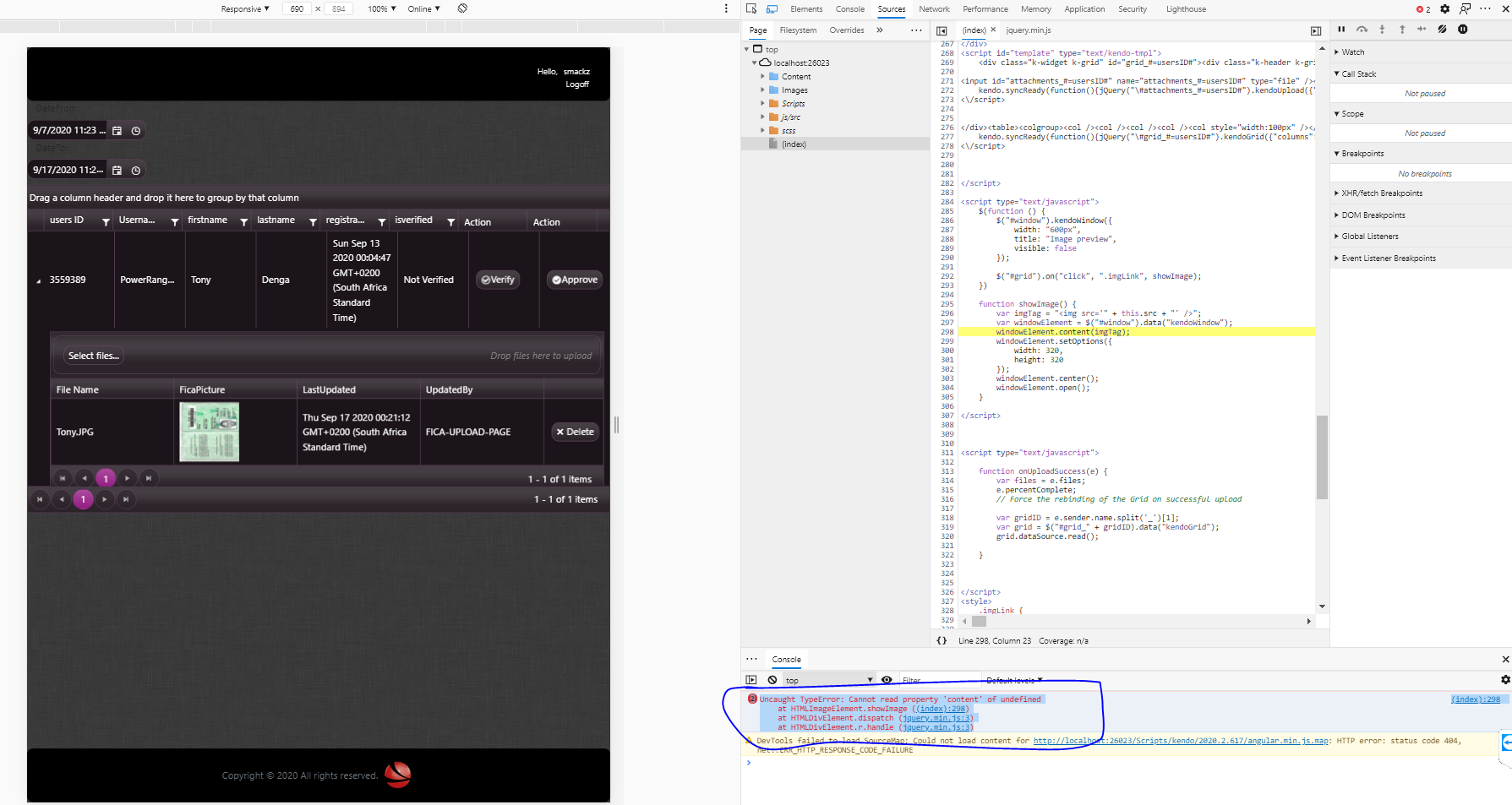Expand the Content folder
This screenshot has height=805, width=1512.
[762, 77]
